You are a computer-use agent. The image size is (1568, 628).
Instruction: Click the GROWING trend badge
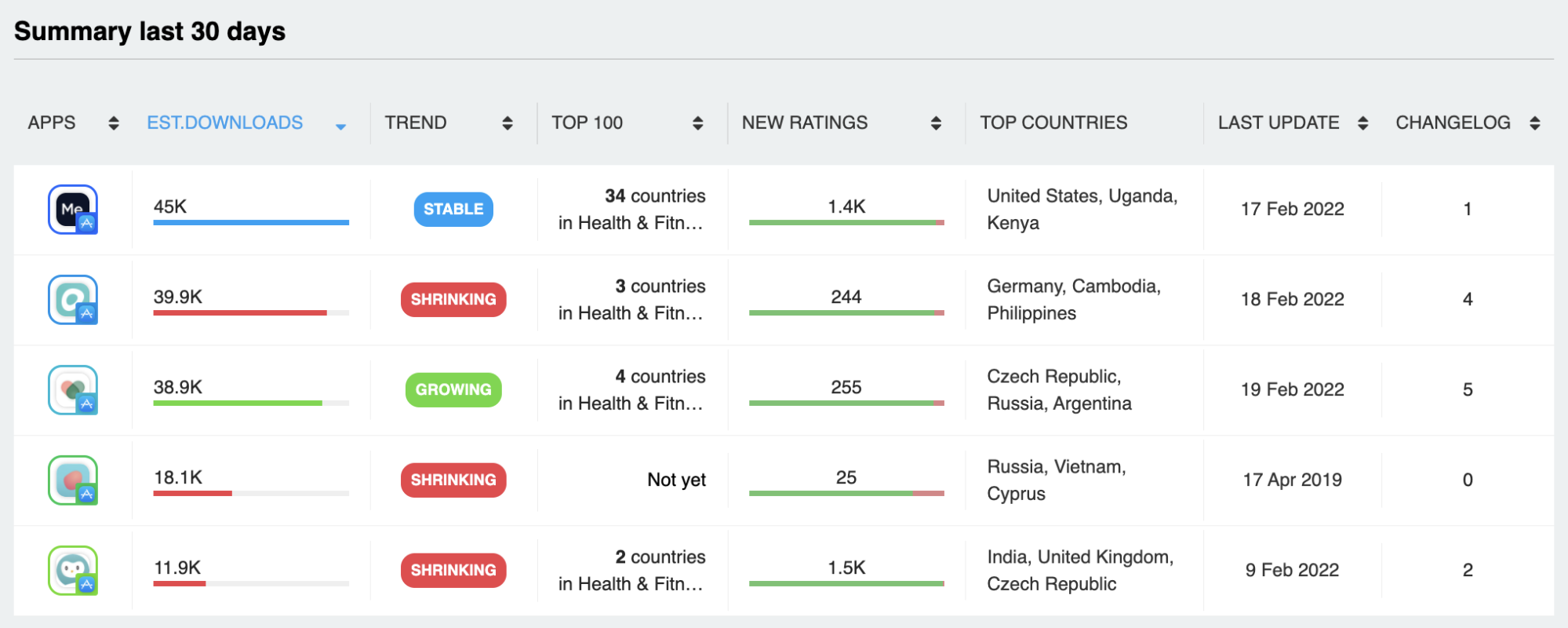click(x=453, y=390)
